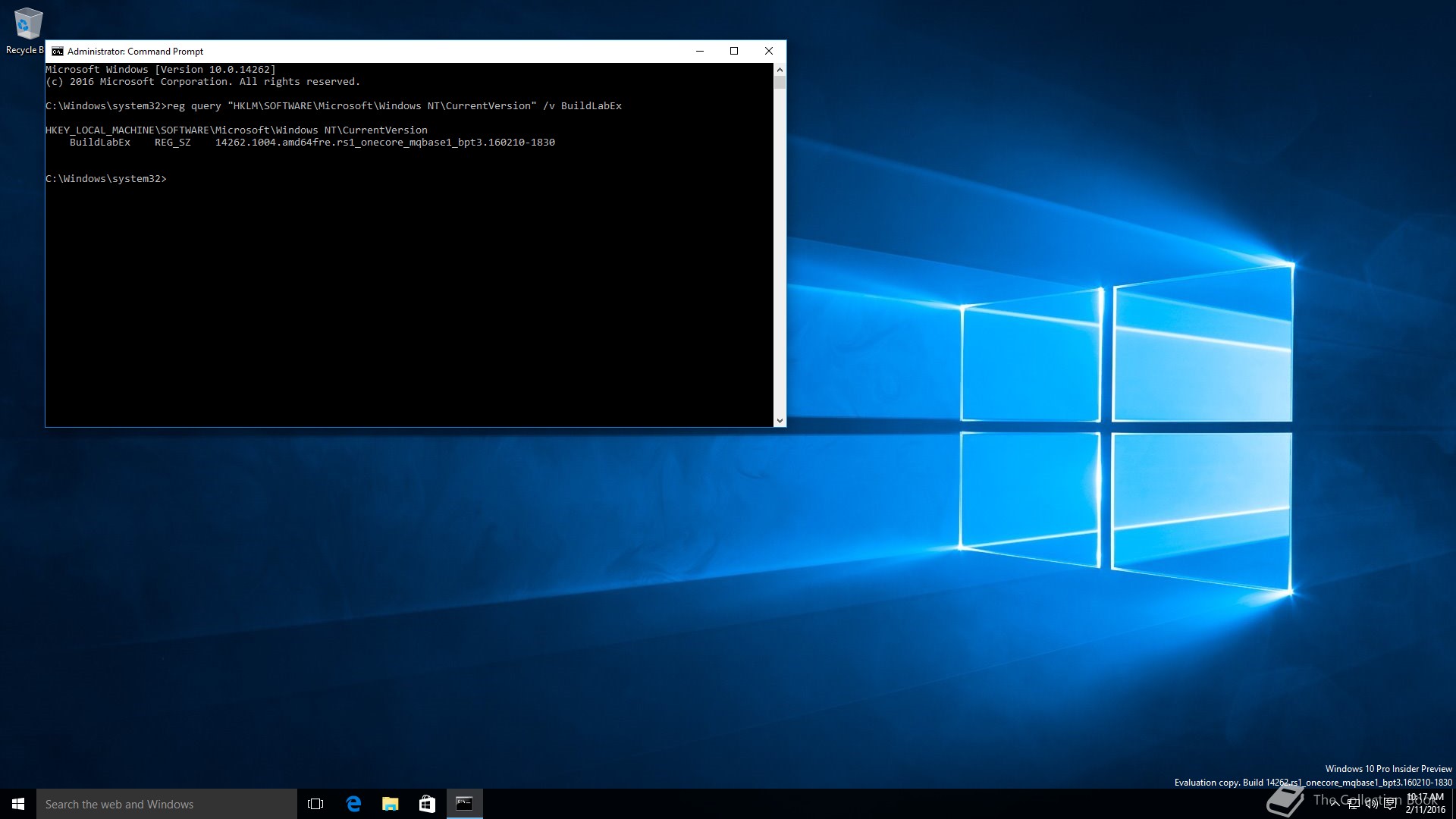Viewport: 1456px width, 819px height.
Task: Click Command Prompt scrollbar down arrow
Action: point(780,420)
